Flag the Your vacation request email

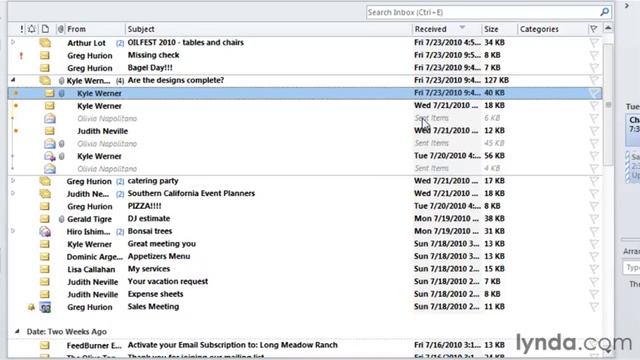tap(594, 282)
